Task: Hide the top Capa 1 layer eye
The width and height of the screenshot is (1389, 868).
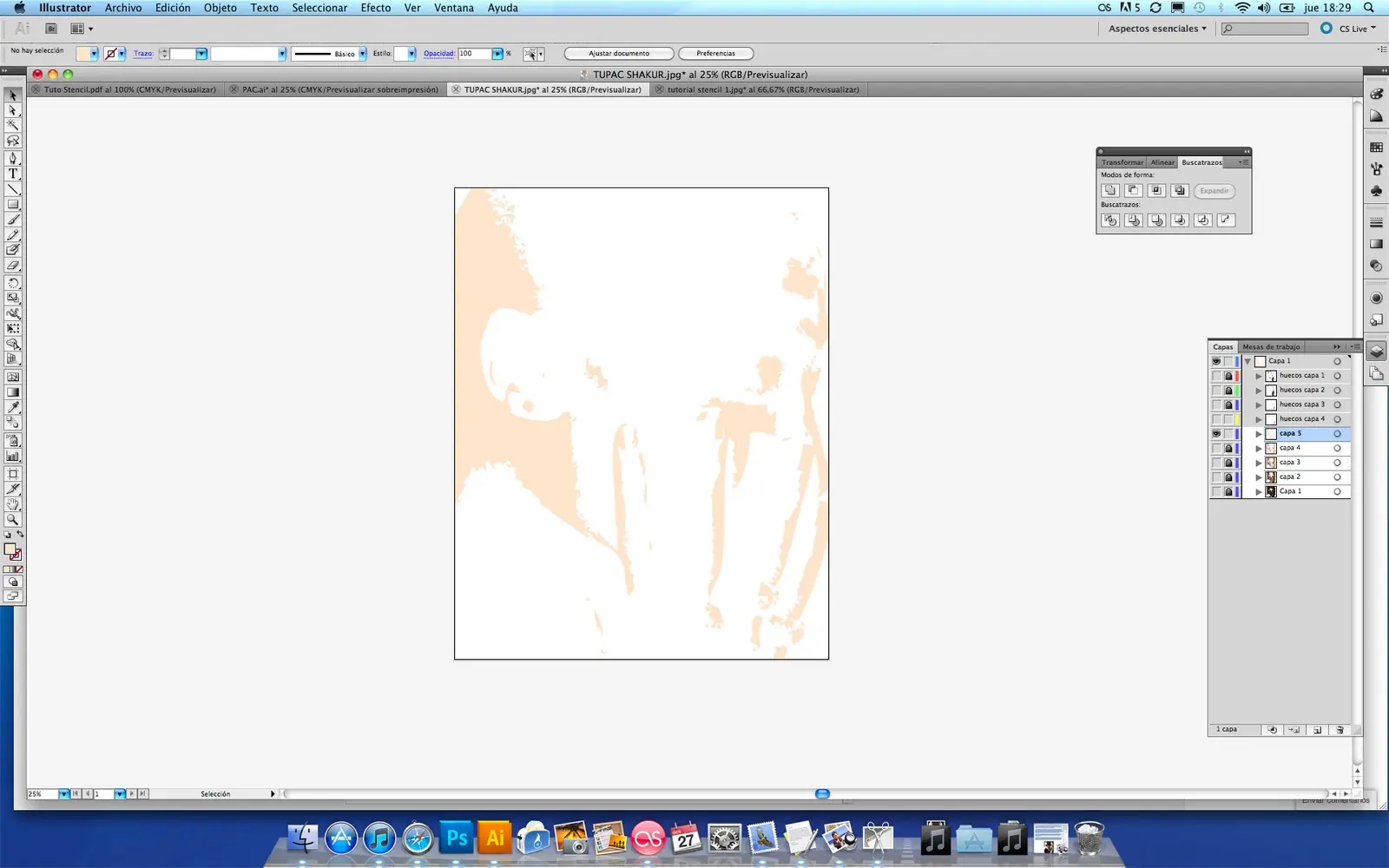Action: 1216,361
